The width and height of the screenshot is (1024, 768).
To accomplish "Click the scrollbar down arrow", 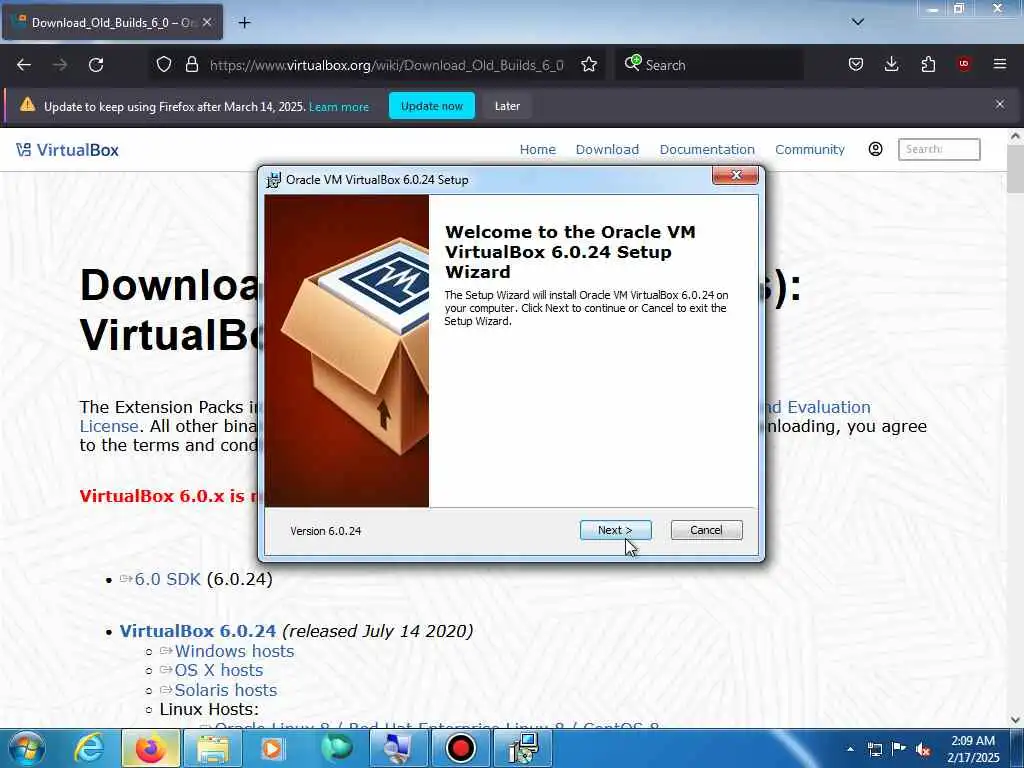I will 1015,720.
